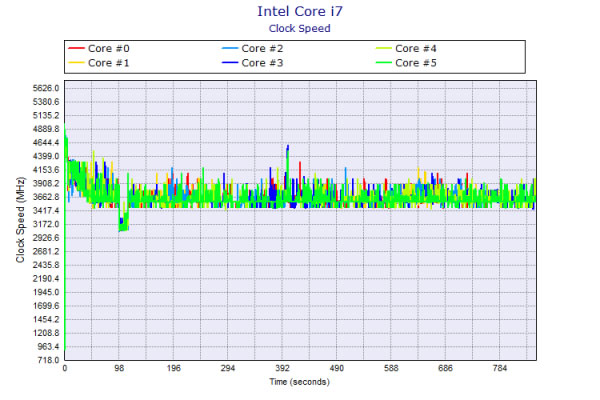
Task: Click the 5135.2 y-axis value
Action: coord(46,116)
